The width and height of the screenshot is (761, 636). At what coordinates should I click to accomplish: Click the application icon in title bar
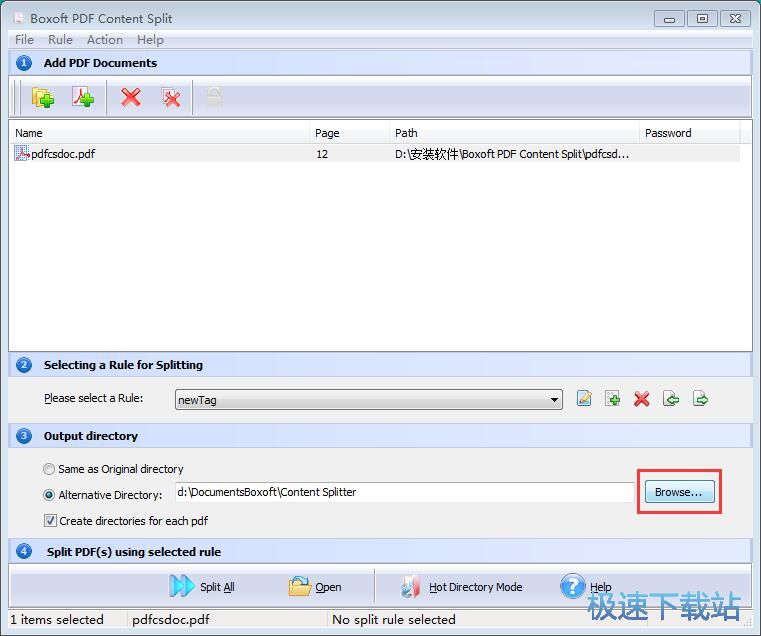18,18
